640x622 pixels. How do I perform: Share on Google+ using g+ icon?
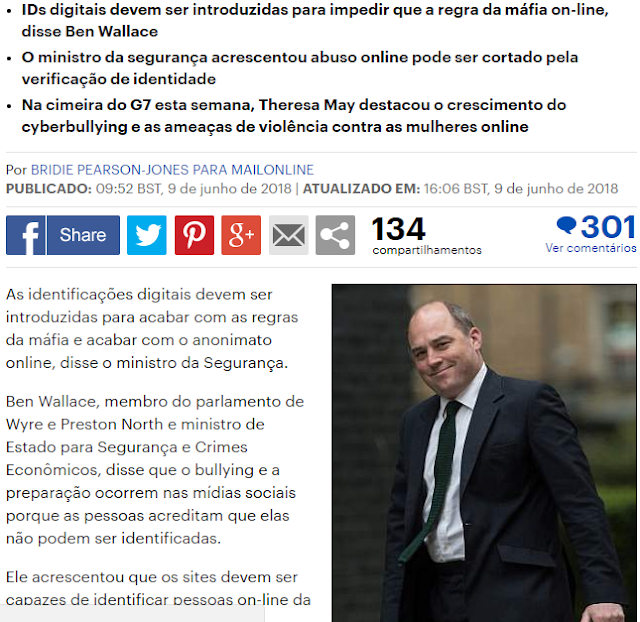[241, 235]
